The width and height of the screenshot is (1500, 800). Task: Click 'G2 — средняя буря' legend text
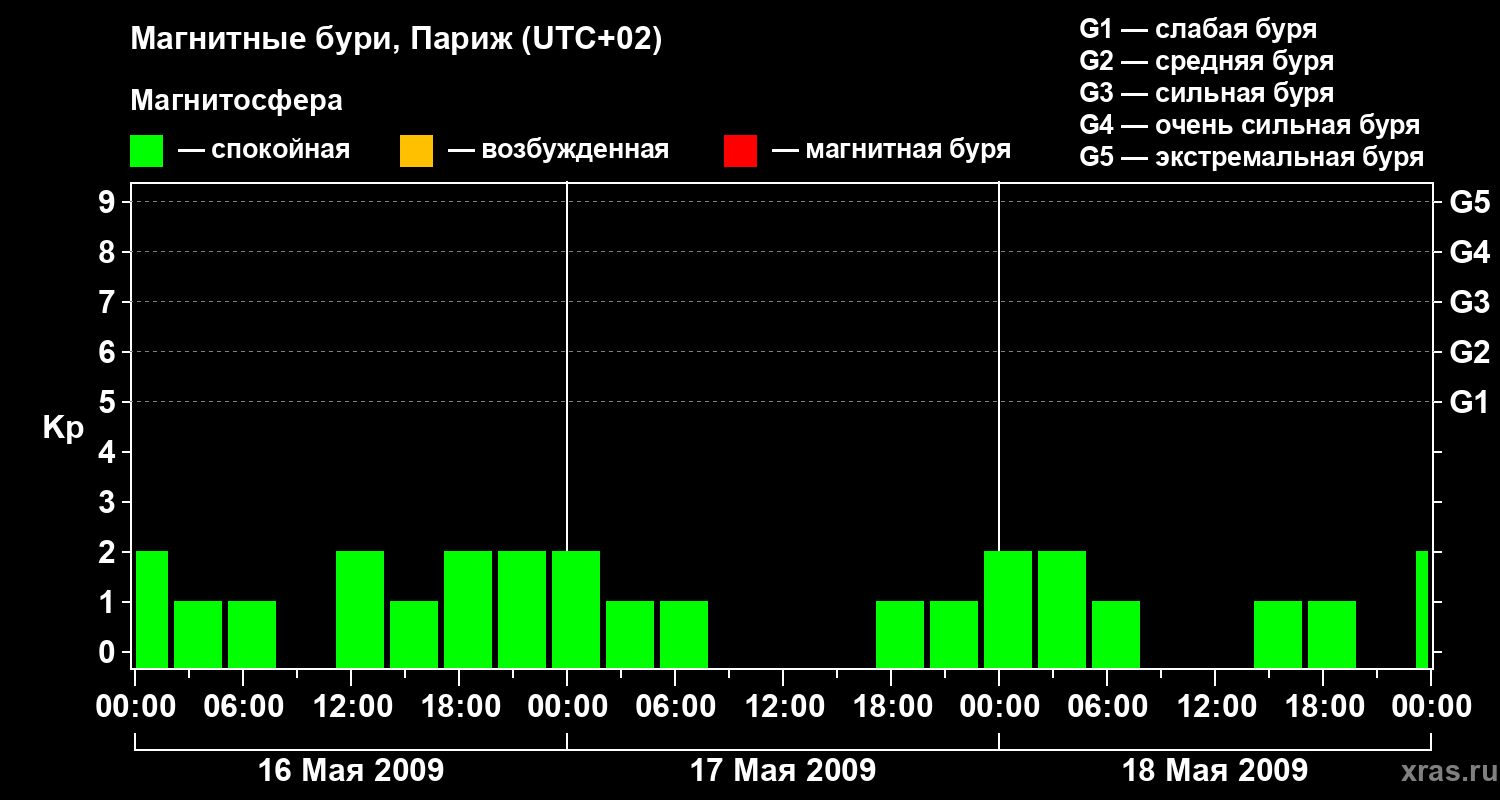click(x=1207, y=61)
